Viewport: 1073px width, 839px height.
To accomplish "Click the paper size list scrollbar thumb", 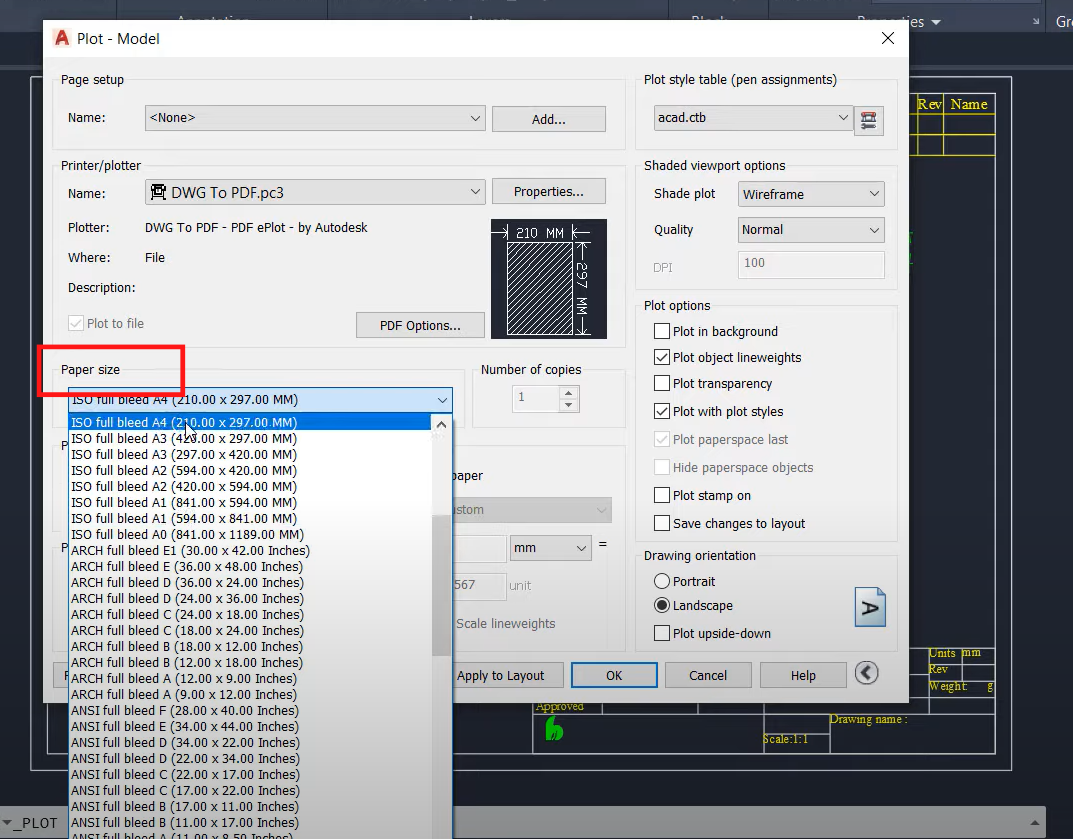I will tap(441, 585).
